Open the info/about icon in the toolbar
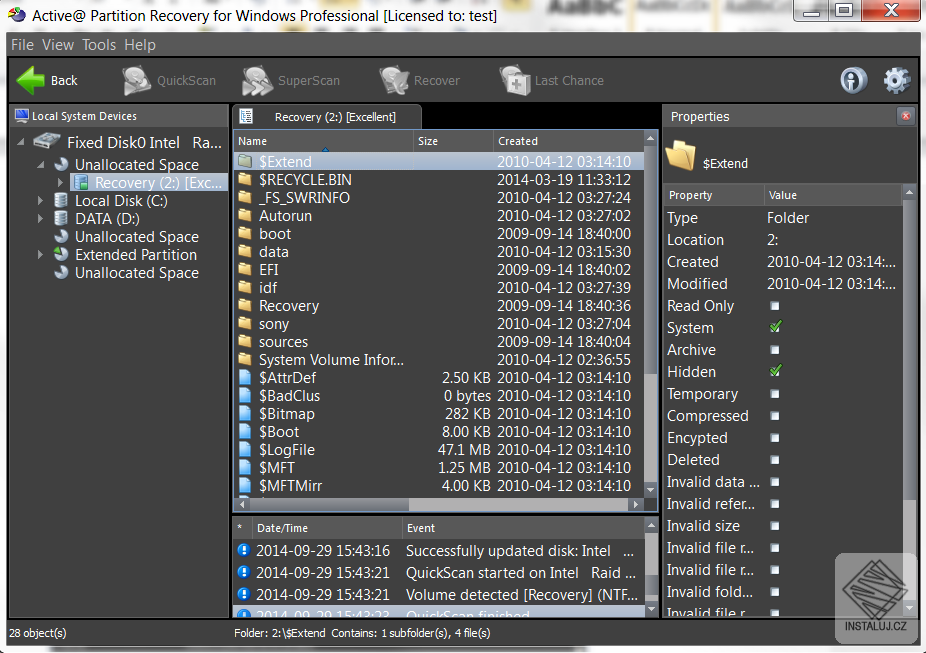The height and width of the screenshot is (653, 926). click(853, 80)
